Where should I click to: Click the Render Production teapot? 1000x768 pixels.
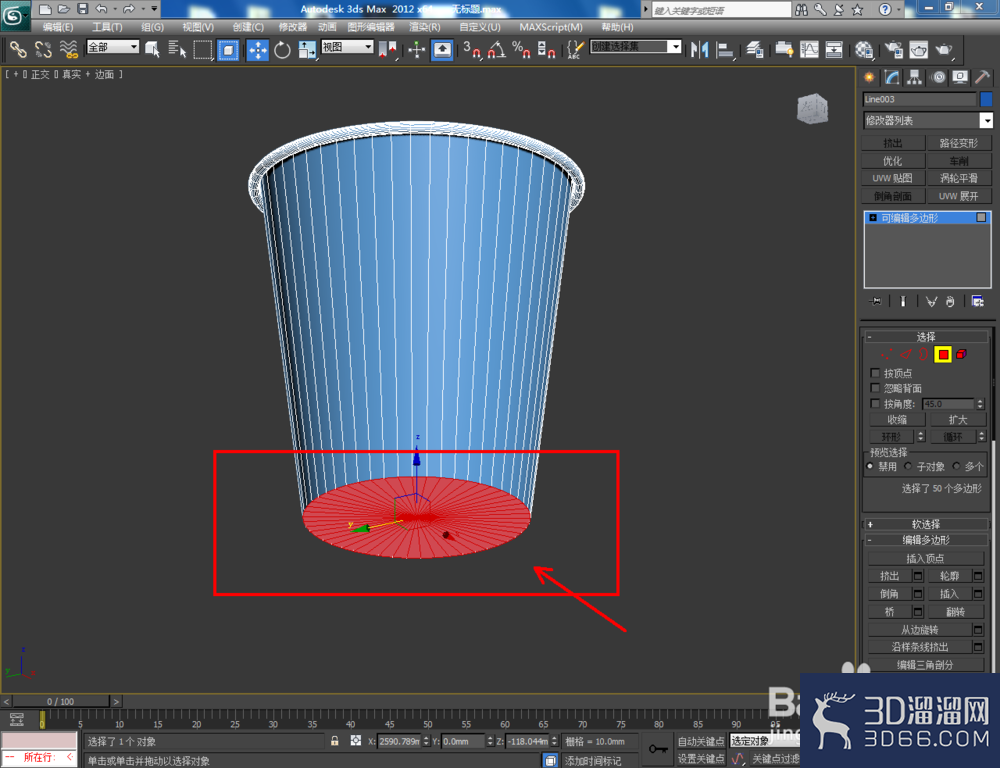944,49
